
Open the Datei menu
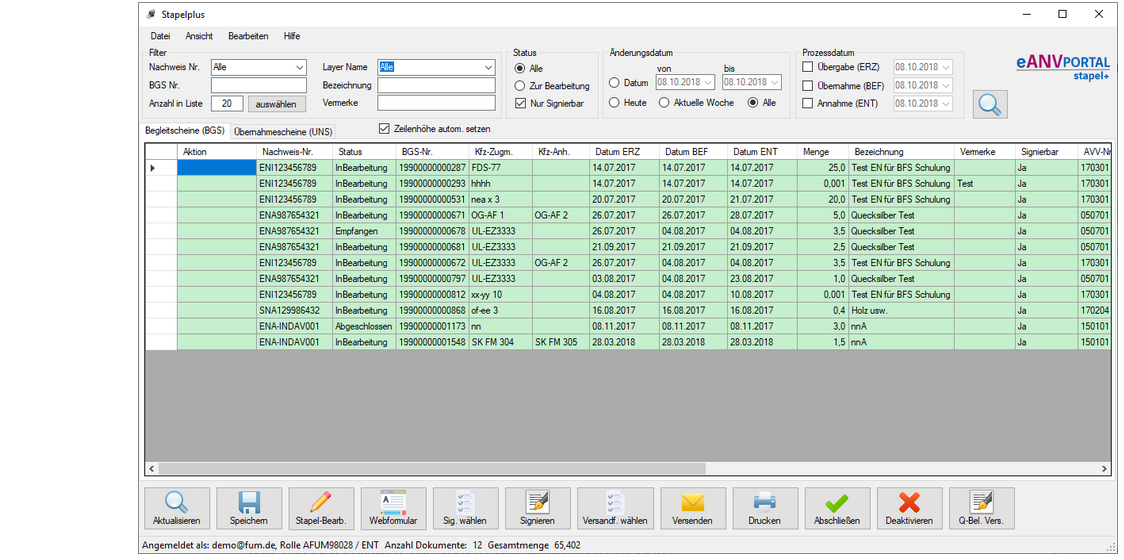pyautogui.click(x=161, y=36)
